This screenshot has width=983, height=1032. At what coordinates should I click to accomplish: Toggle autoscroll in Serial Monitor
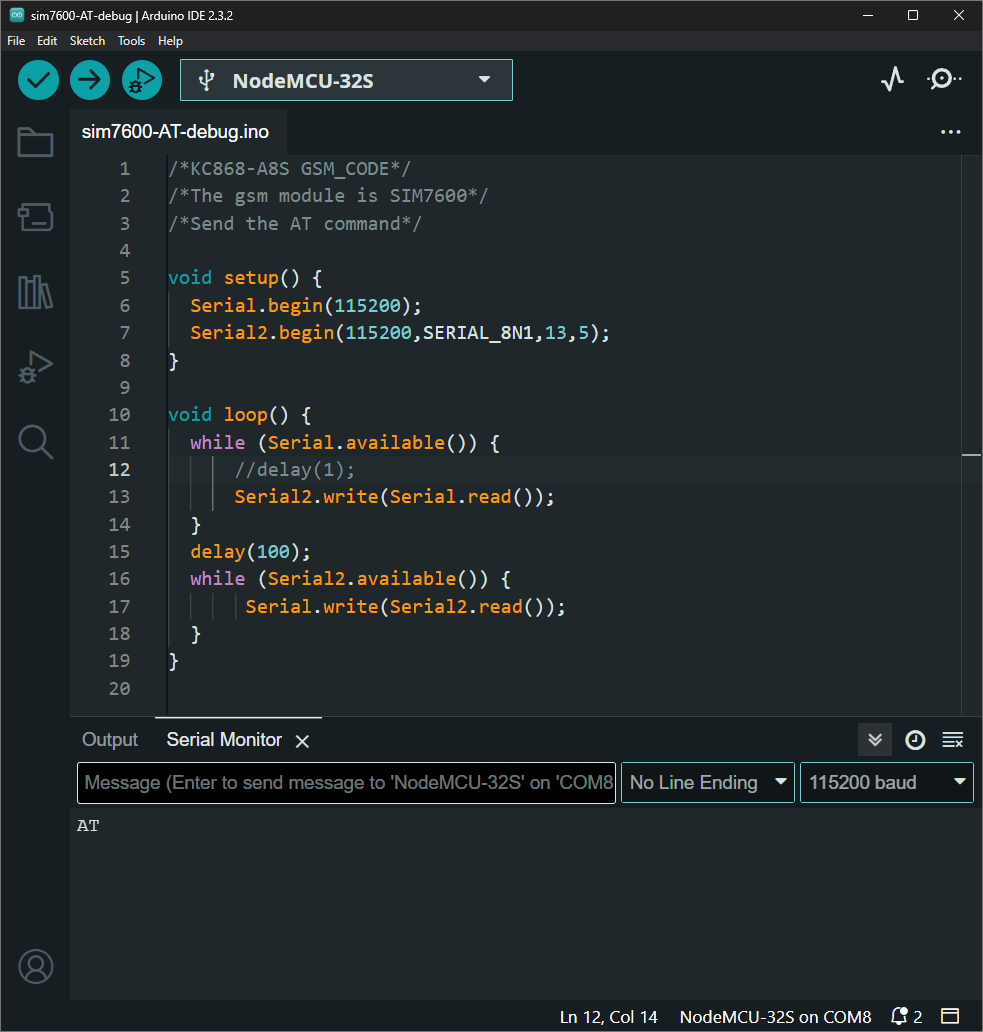point(875,740)
